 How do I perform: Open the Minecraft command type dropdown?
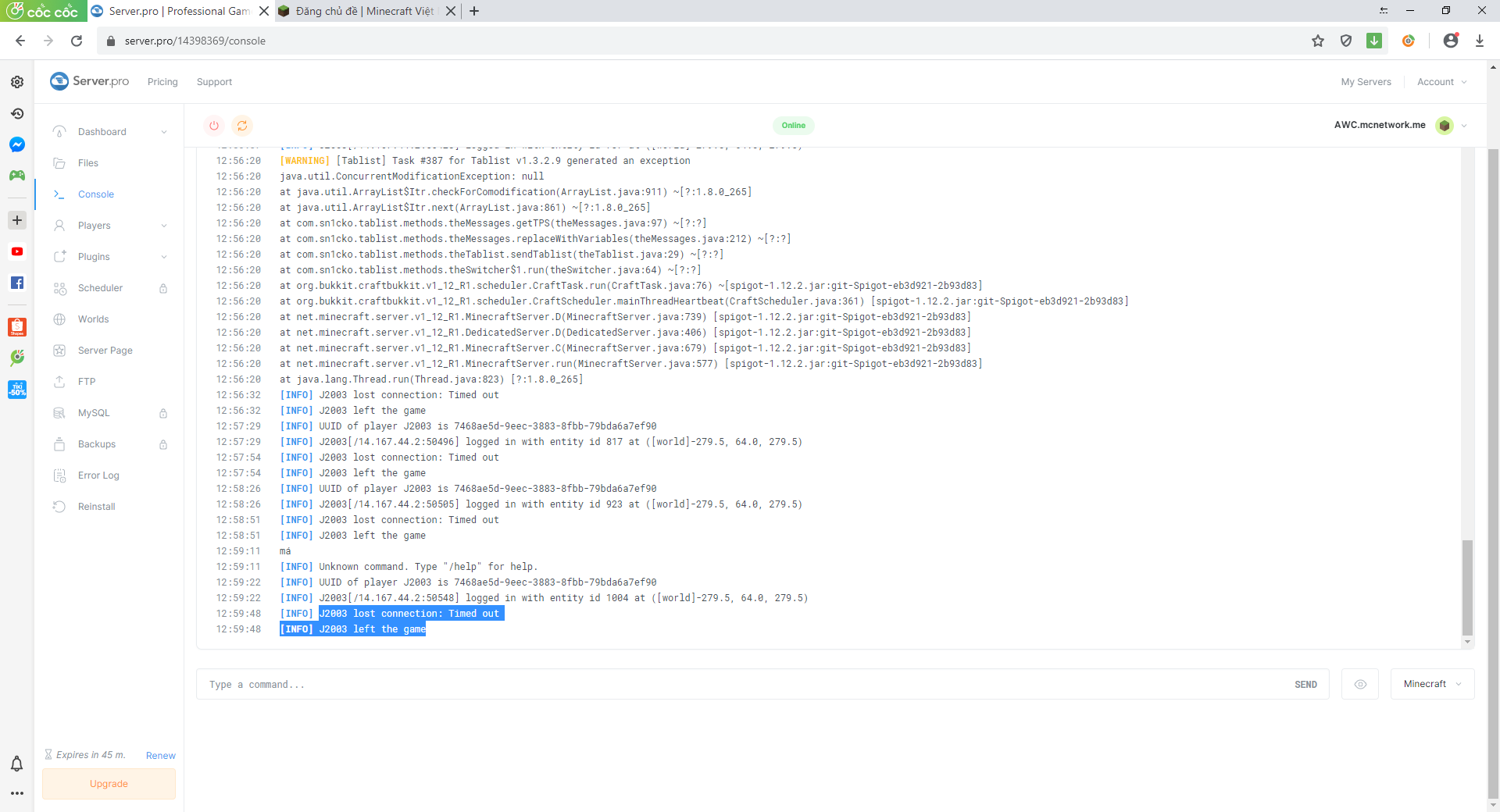point(1432,684)
